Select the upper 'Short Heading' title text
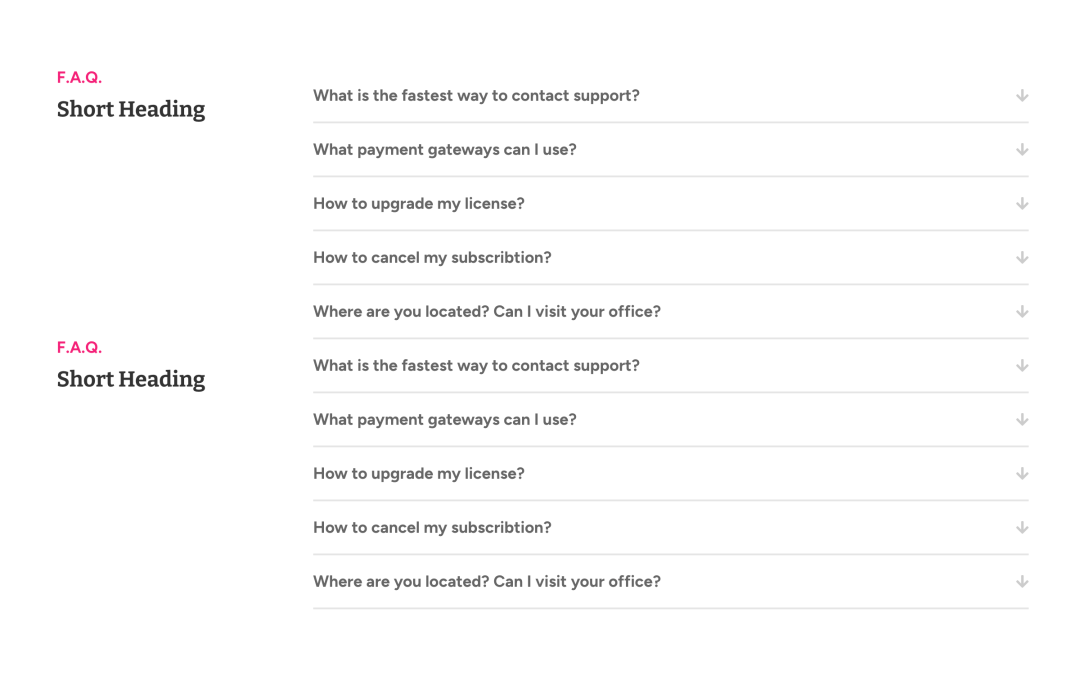This screenshot has width=1080, height=675. coord(131,110)
